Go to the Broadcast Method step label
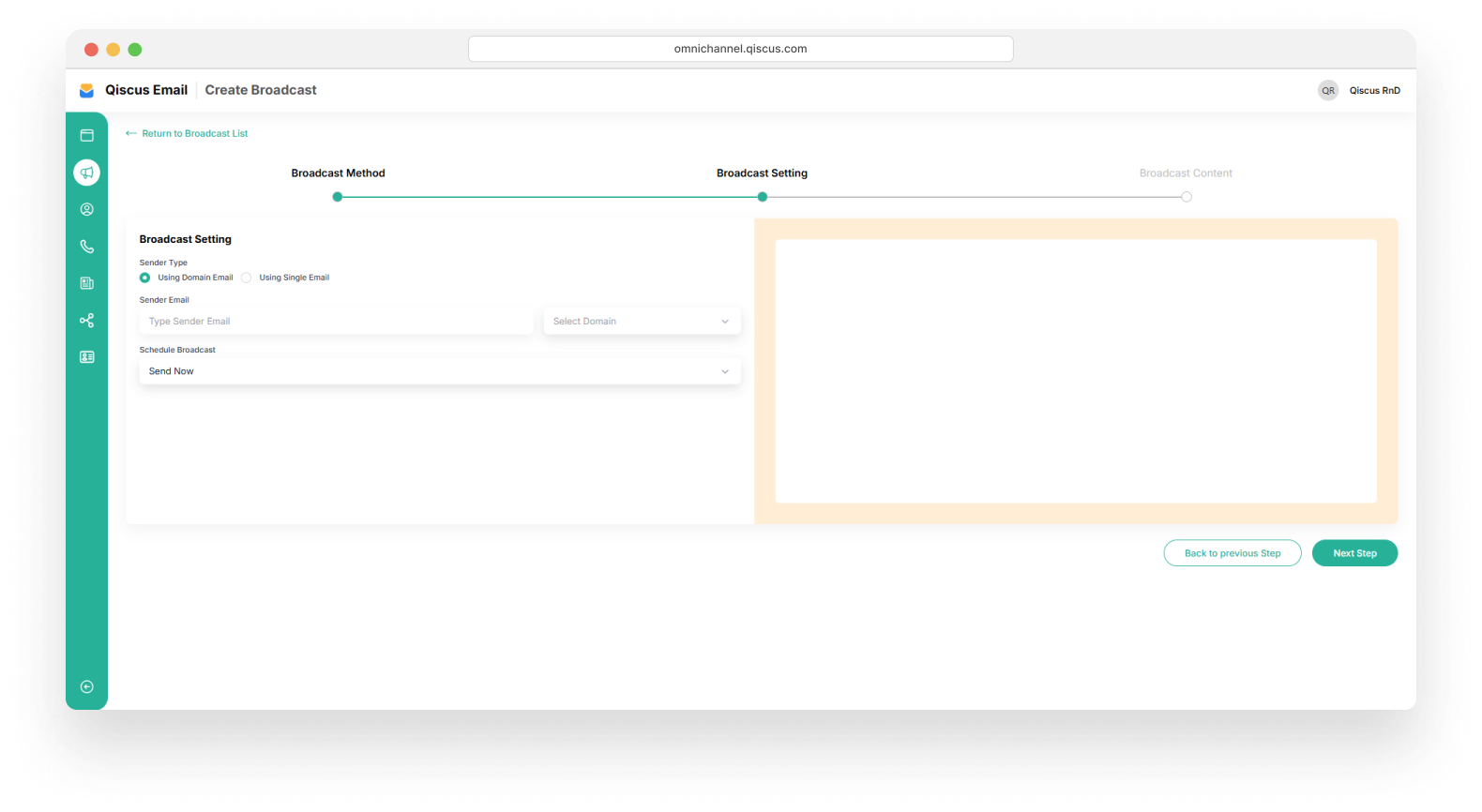Screen dimensions: 1482x812 pyautogui.click(x=339, y=173)
